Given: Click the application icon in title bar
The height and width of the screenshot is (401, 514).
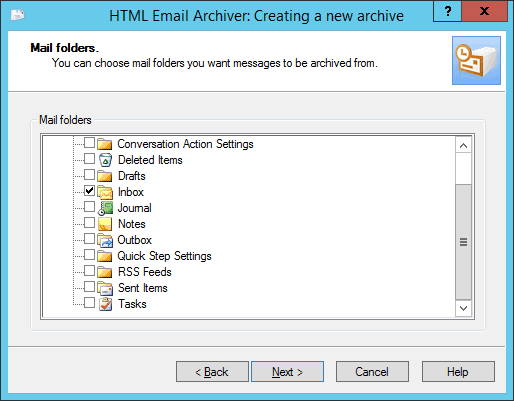Looking at the screenshot, I should tap(17, 15).
